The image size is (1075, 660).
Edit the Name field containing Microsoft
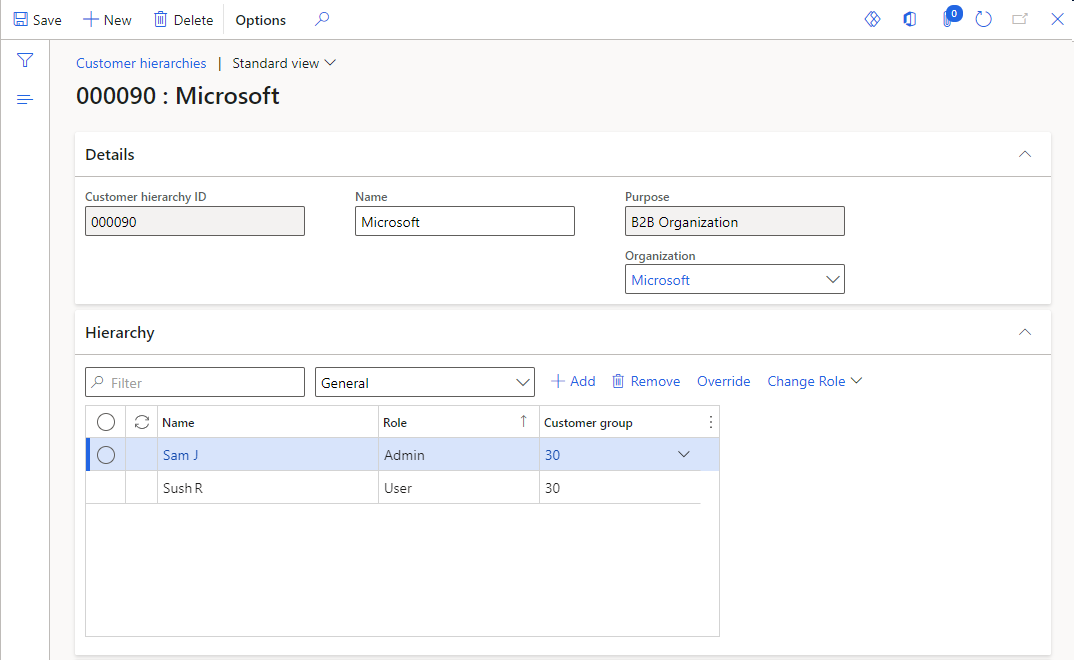[465, 221]
